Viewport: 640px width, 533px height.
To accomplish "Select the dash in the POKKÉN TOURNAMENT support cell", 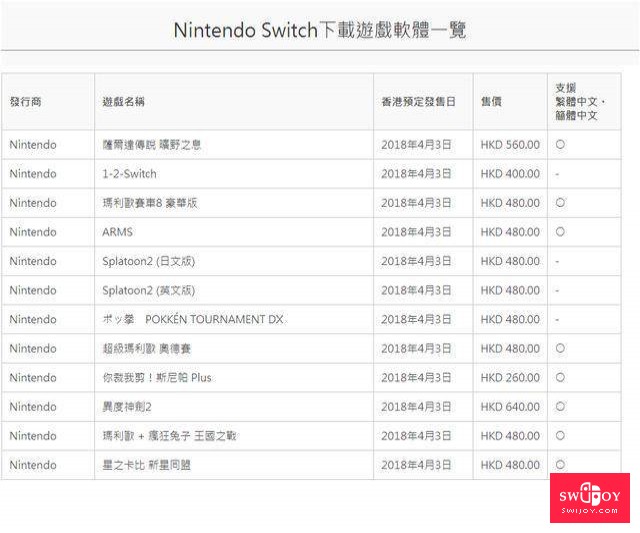I will pos(557,320).
